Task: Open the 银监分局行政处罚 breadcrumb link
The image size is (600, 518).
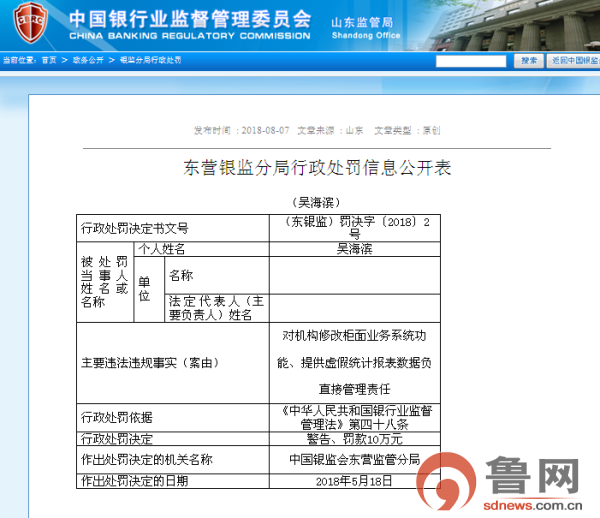Action: (150, 60)
